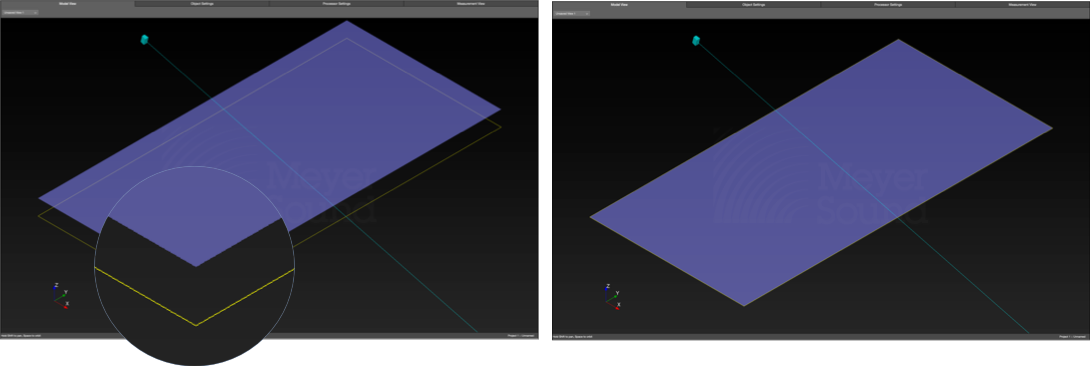Click the XYZ axis gizmo in left window
The image size is (1090, 366).
[x=60, y=295]
